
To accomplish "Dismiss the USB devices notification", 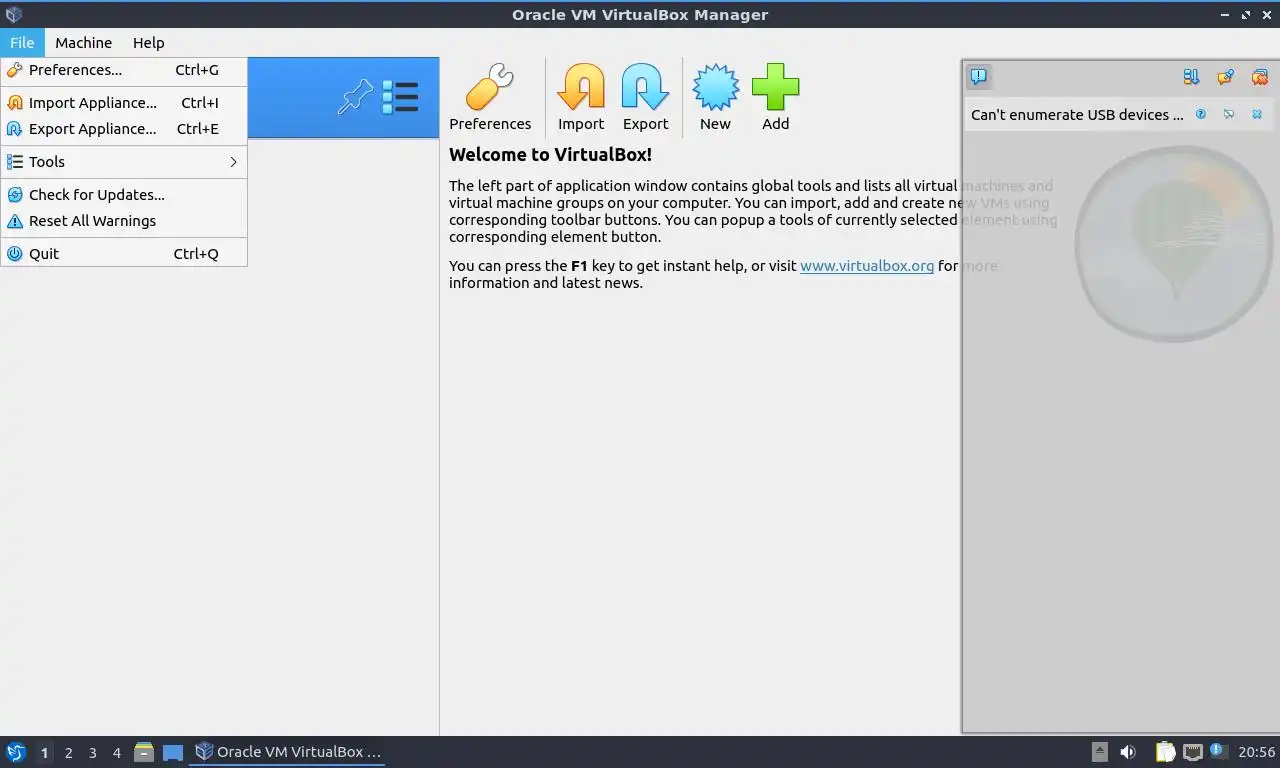I will tap(1257, 114).
